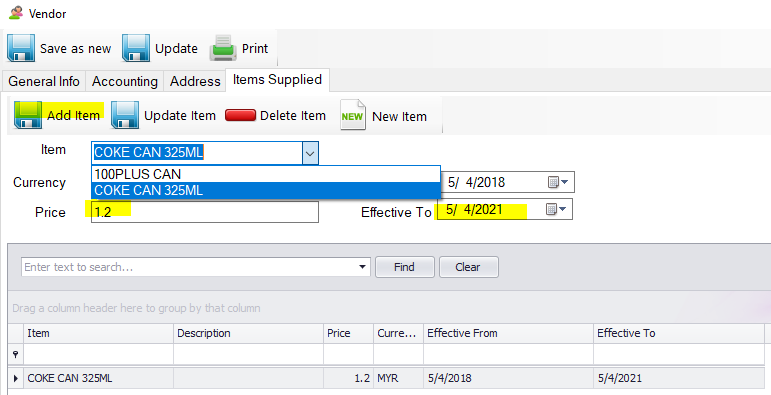Click into the Price input field
This screenshot has height=395, width=771.
(x=205, y=212)
